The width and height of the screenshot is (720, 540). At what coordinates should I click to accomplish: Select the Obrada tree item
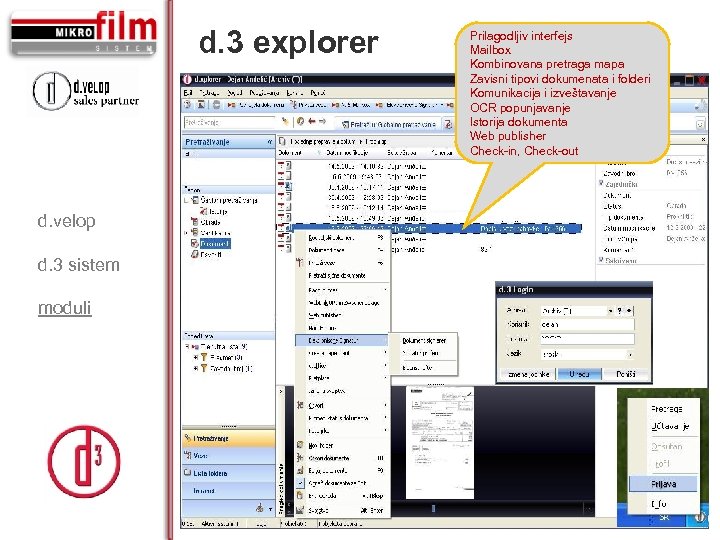[210, 222]
